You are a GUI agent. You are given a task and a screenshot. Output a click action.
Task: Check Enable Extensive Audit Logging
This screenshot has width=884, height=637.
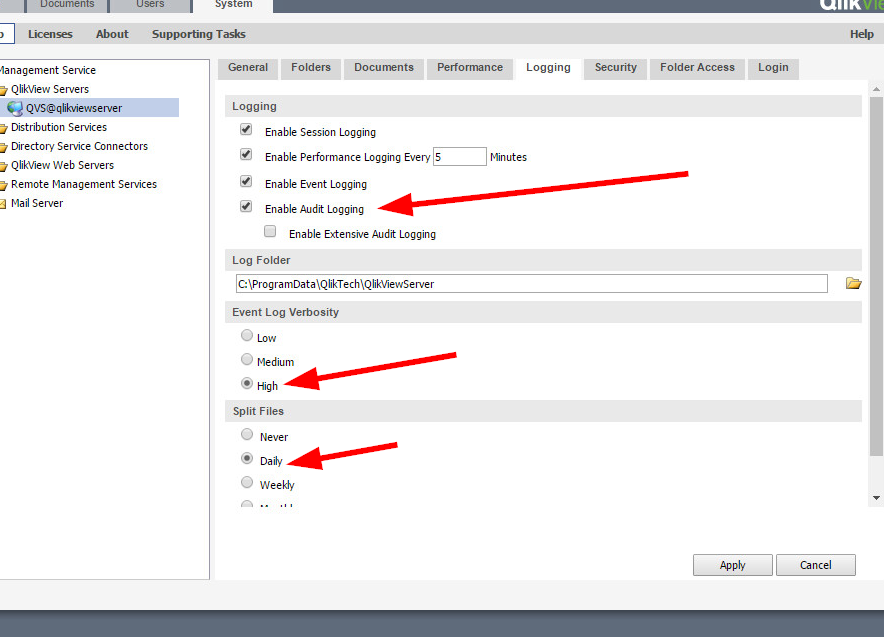[x=270, y=231]
